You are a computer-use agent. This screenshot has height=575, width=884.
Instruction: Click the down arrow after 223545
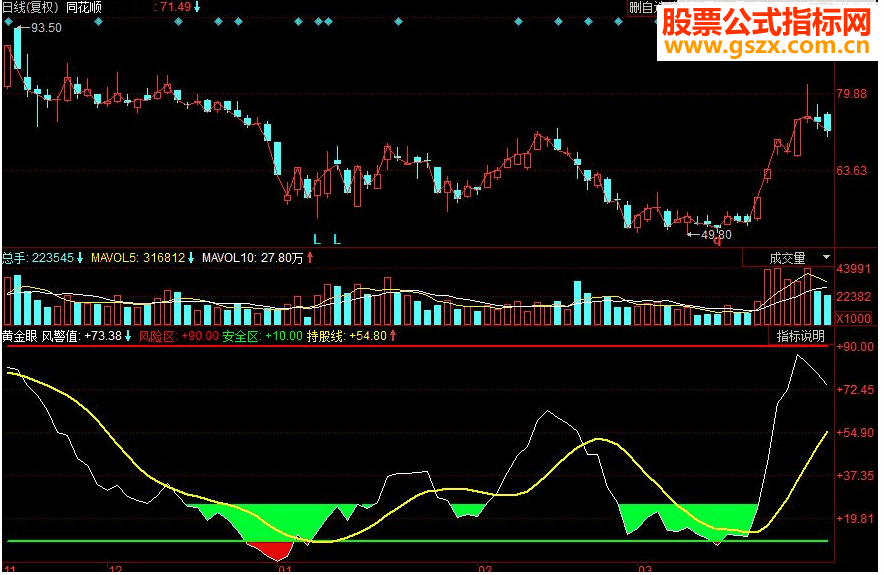[x=80, y=258]
